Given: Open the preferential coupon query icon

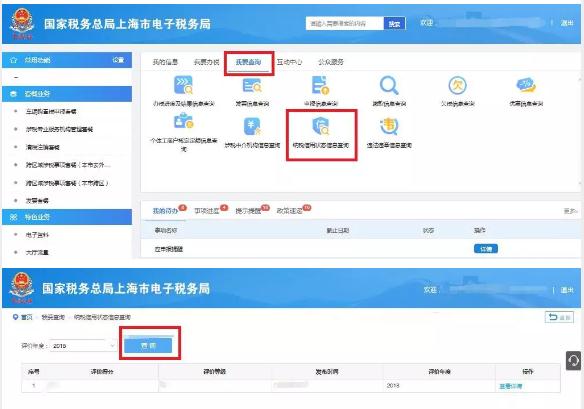Looking at the screenshot, I should pyautogui.click(x=526, y=85).
